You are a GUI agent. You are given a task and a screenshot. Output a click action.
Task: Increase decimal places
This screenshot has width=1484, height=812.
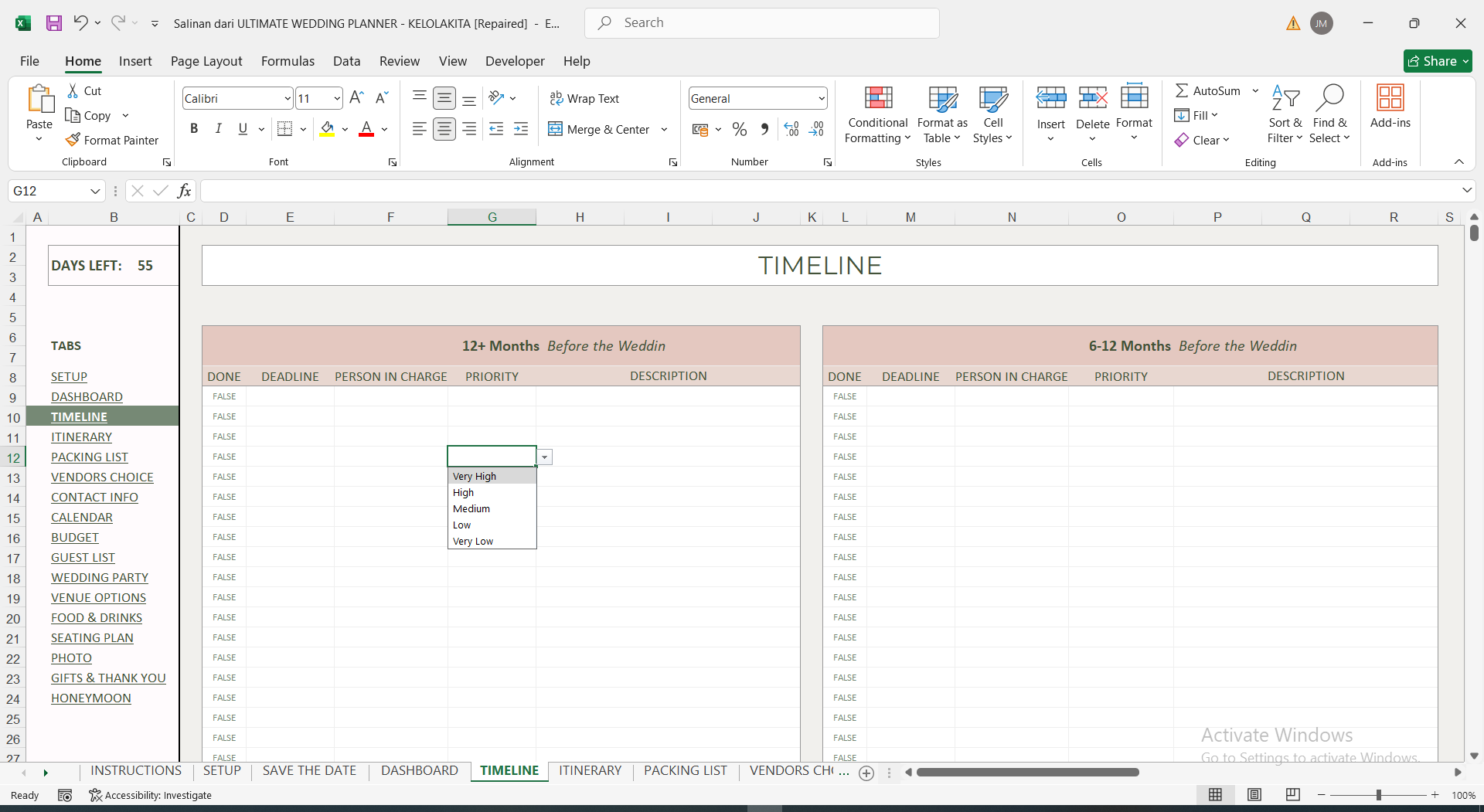coord(791,129)
